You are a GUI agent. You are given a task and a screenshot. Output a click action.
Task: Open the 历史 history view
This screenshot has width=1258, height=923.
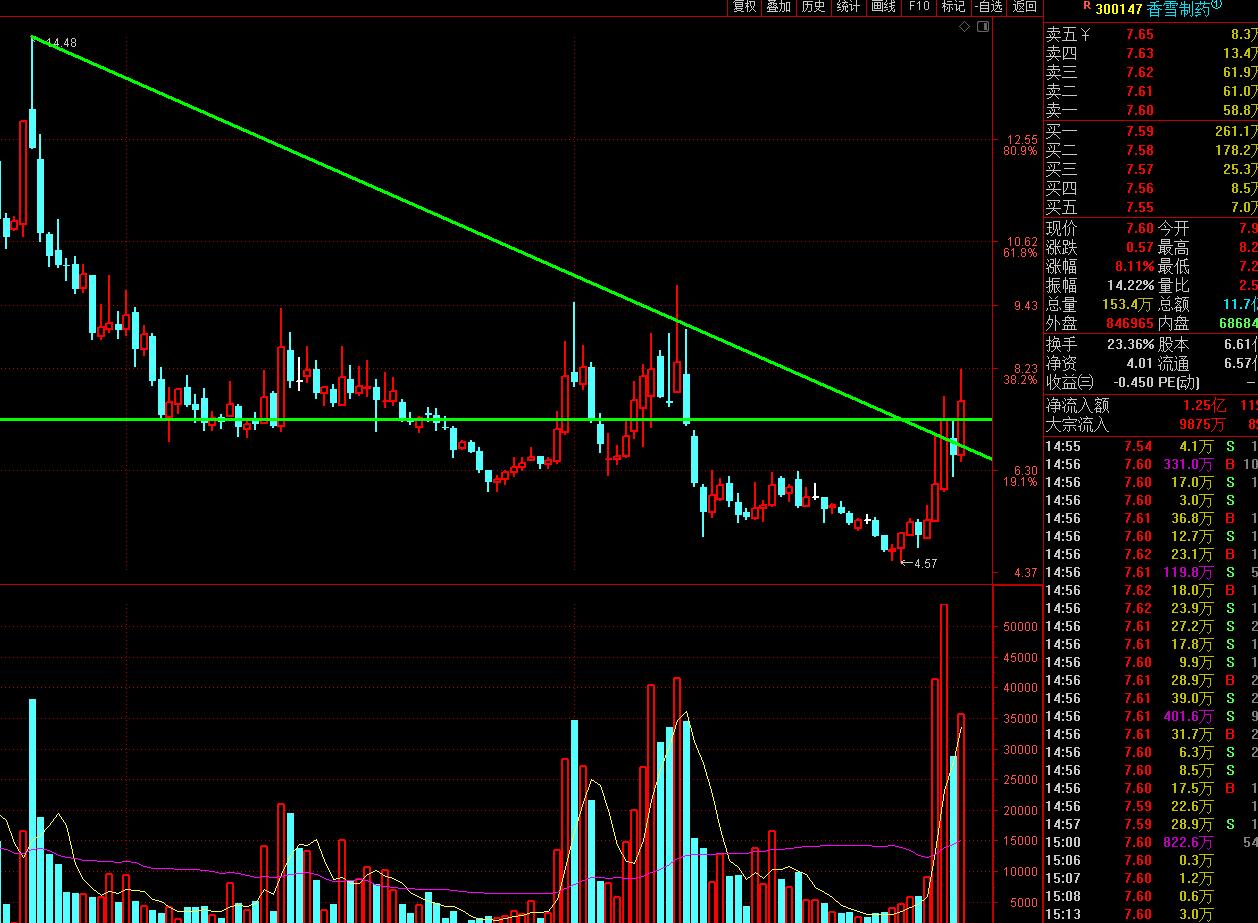(x=814, y=7)
